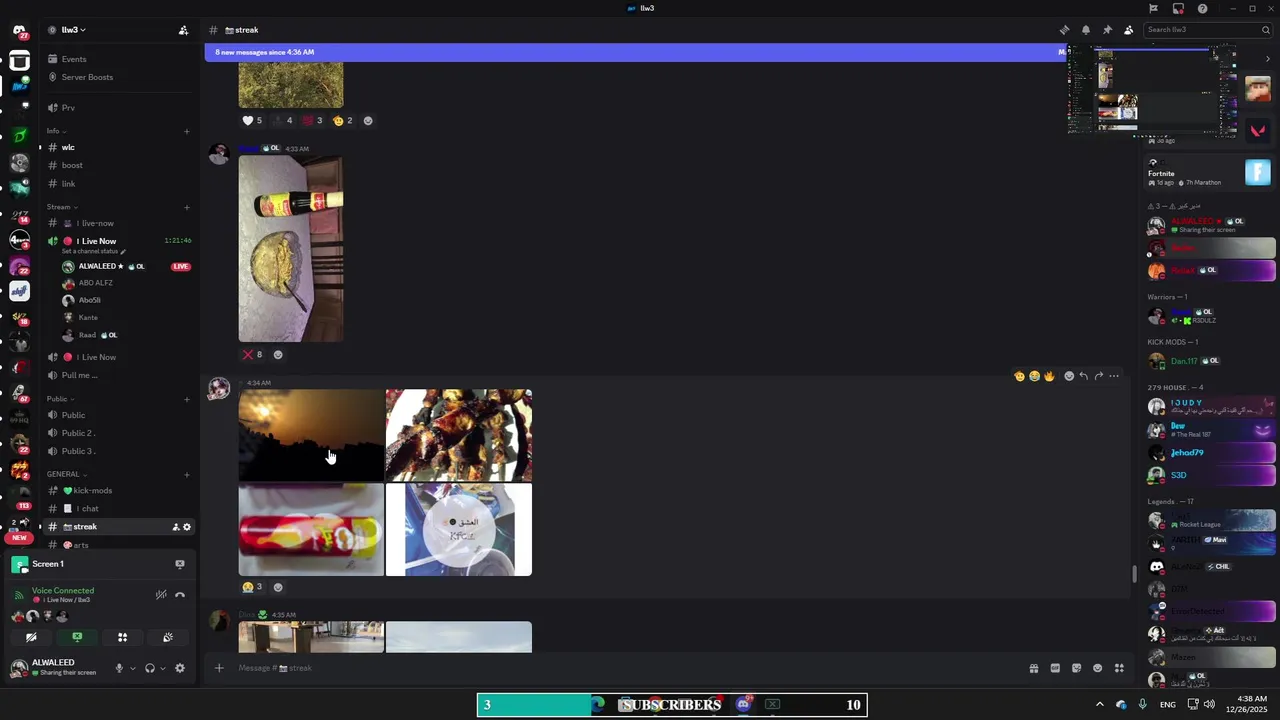This screenshot has height=720, width=1280.
Task: Open the sunset photo thumbnail
Action: [311, 435]
